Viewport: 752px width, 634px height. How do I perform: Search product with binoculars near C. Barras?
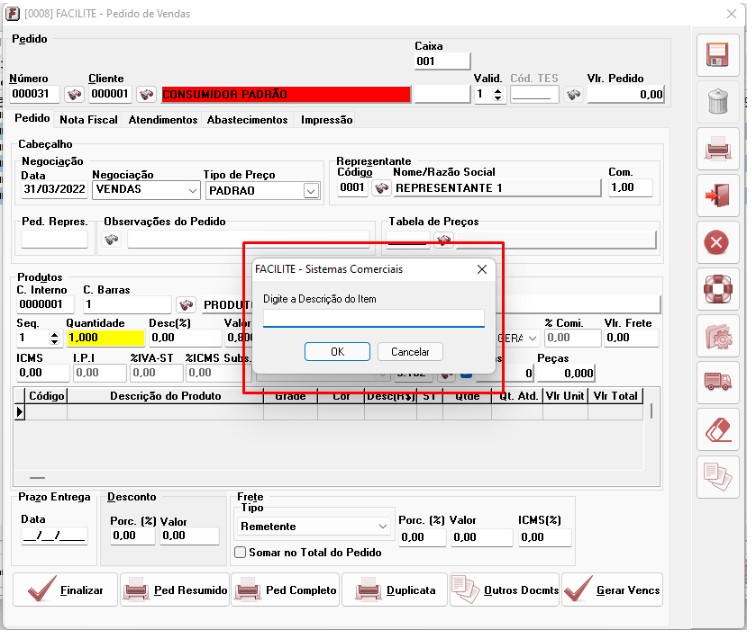click(x=186, y=304)
